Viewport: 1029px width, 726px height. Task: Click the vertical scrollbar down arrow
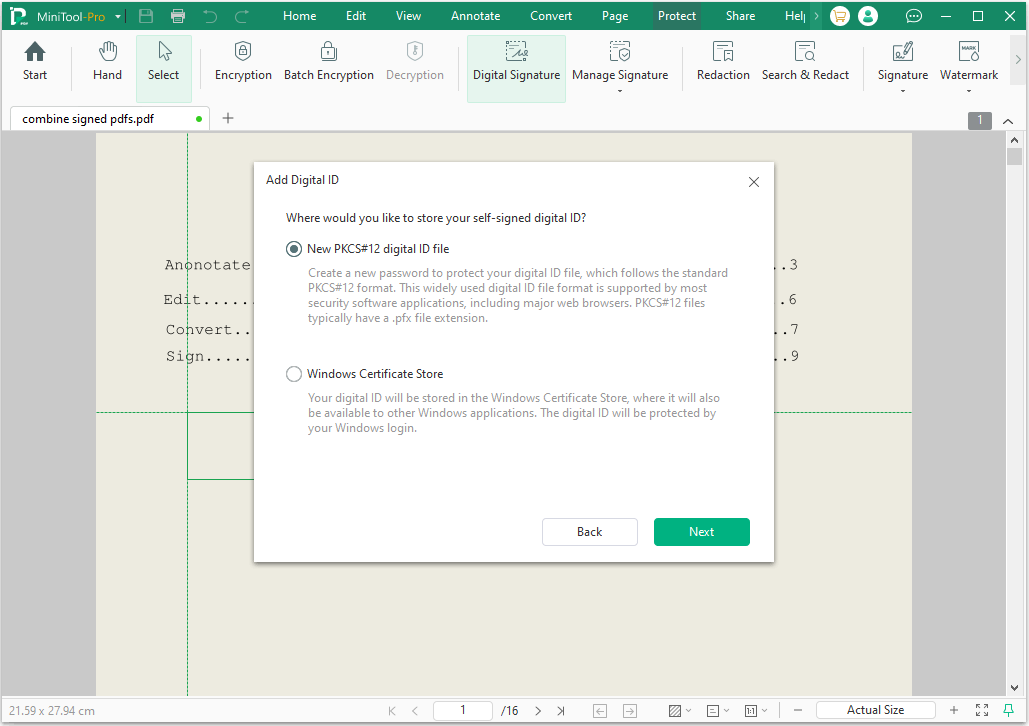pyautogui.click(x=1015, y=688)
